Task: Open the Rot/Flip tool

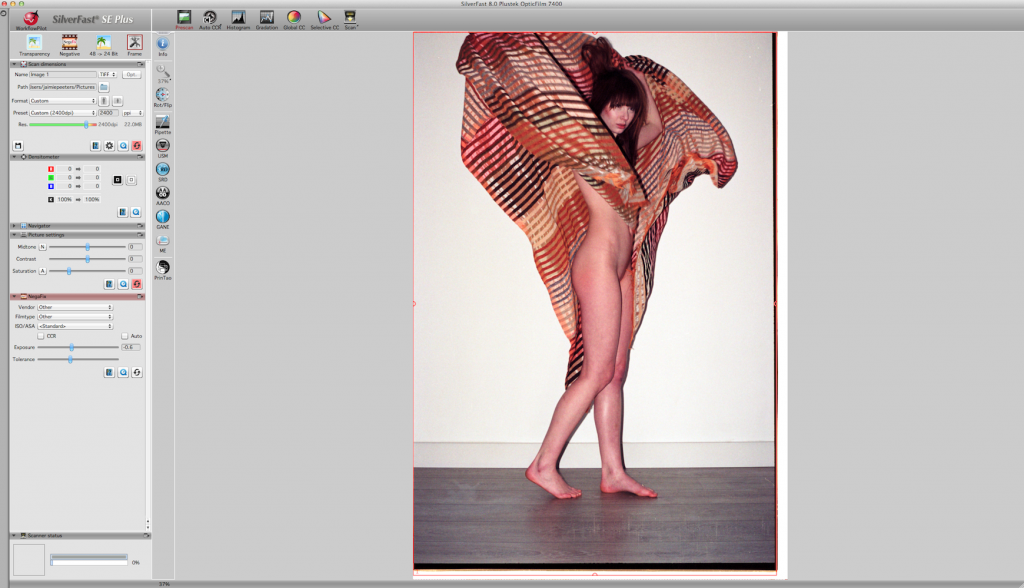Action: tap(163, 97)
